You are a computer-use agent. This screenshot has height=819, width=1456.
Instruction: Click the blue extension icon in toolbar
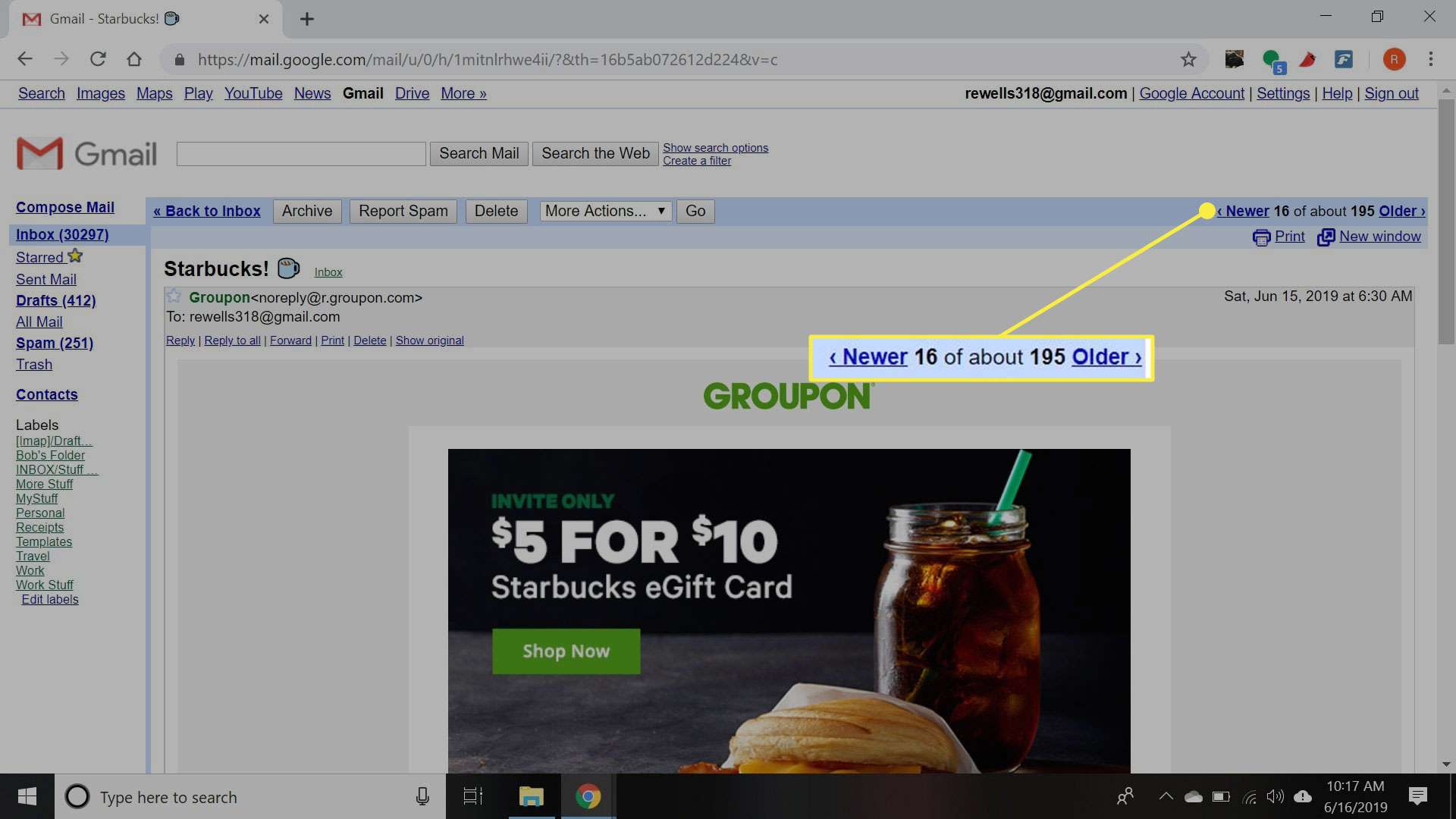pyautogui.click(x=1344, y=59)
